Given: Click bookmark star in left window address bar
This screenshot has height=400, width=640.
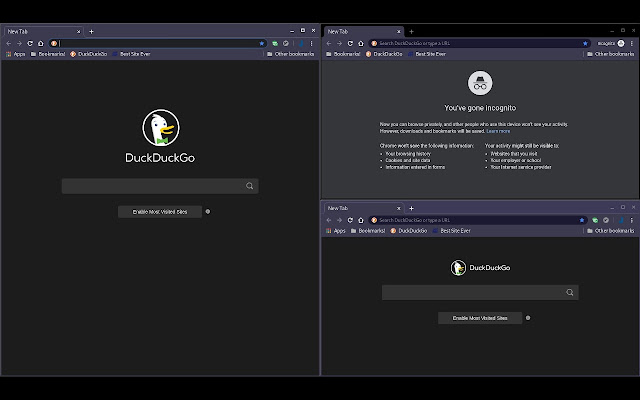Looking at the screenshot, I should [x=262, y=43].
